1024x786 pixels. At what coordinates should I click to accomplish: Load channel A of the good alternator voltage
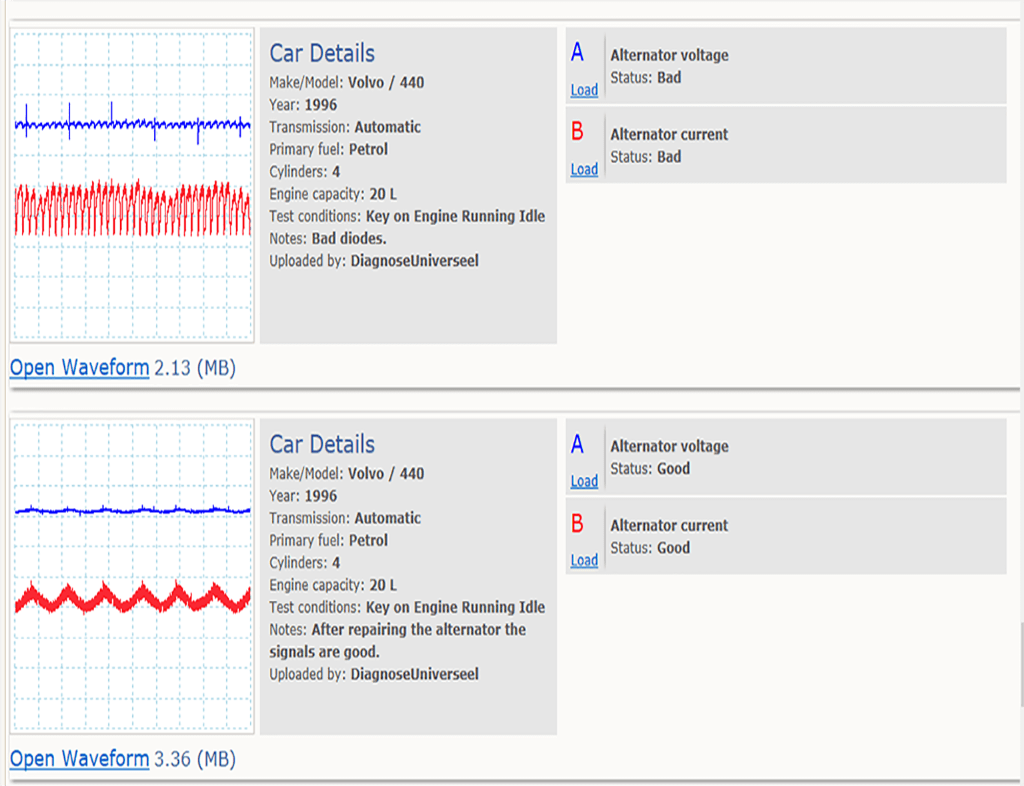pos(584,481)
